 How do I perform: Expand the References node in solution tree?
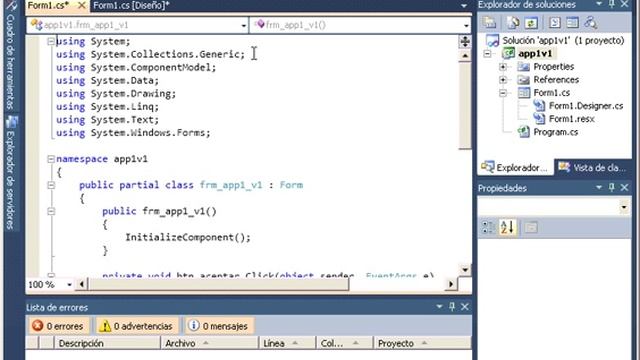[503, 80]
